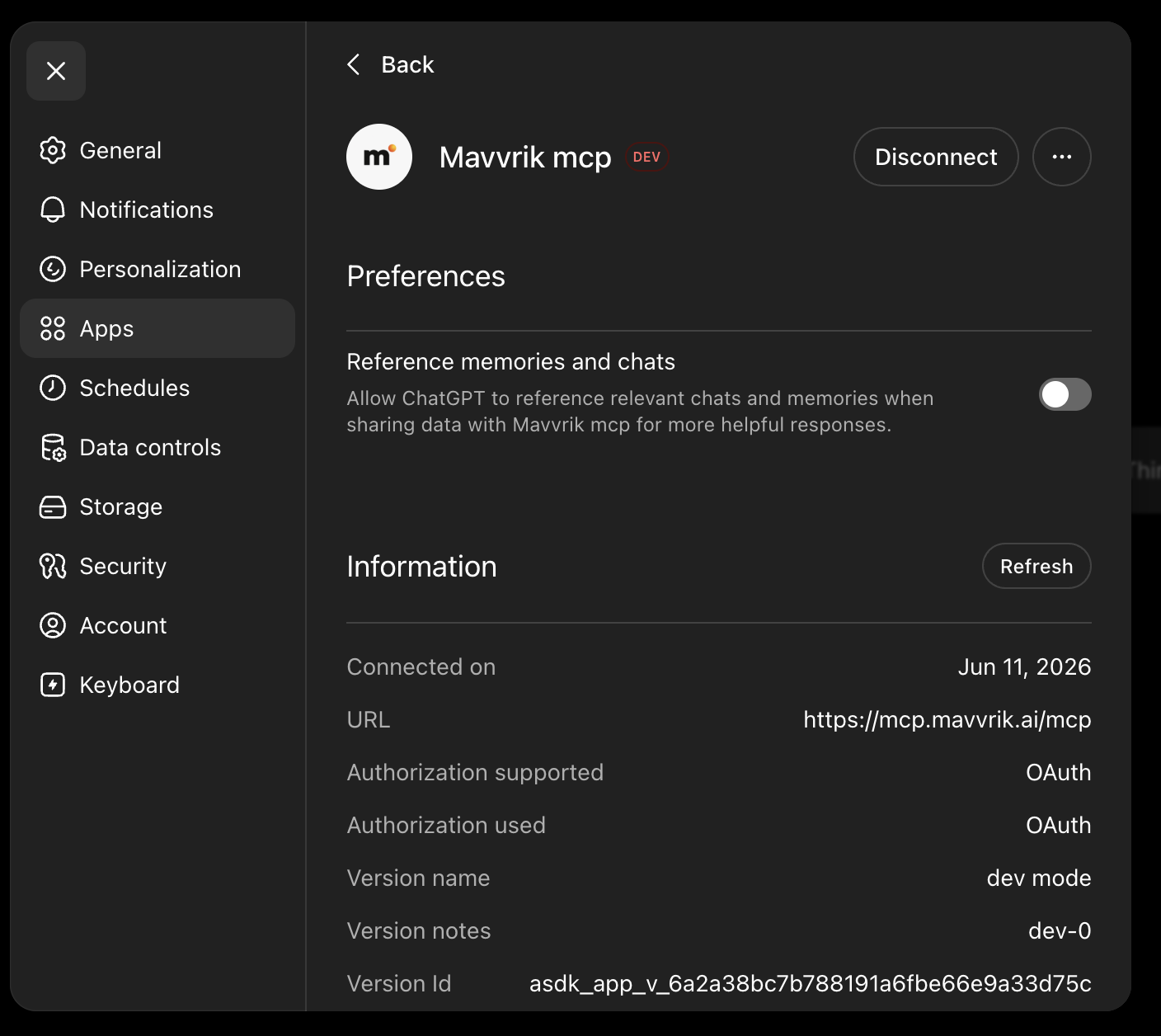Enable Reference memories and chats toggle
This screenshot has height=1036, width=1161.
pos(1065,394)
